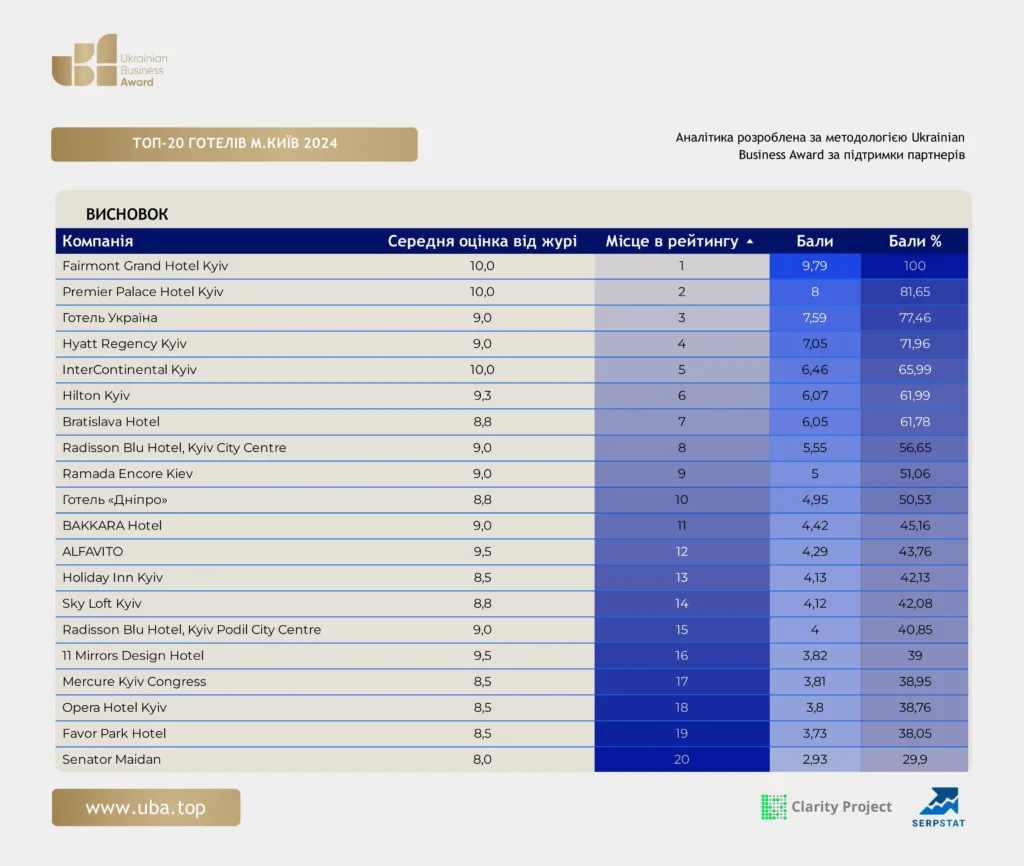Click the Clarity Project logo
This screenshot has width=1024, height=866.
click(x=826, y=807)
